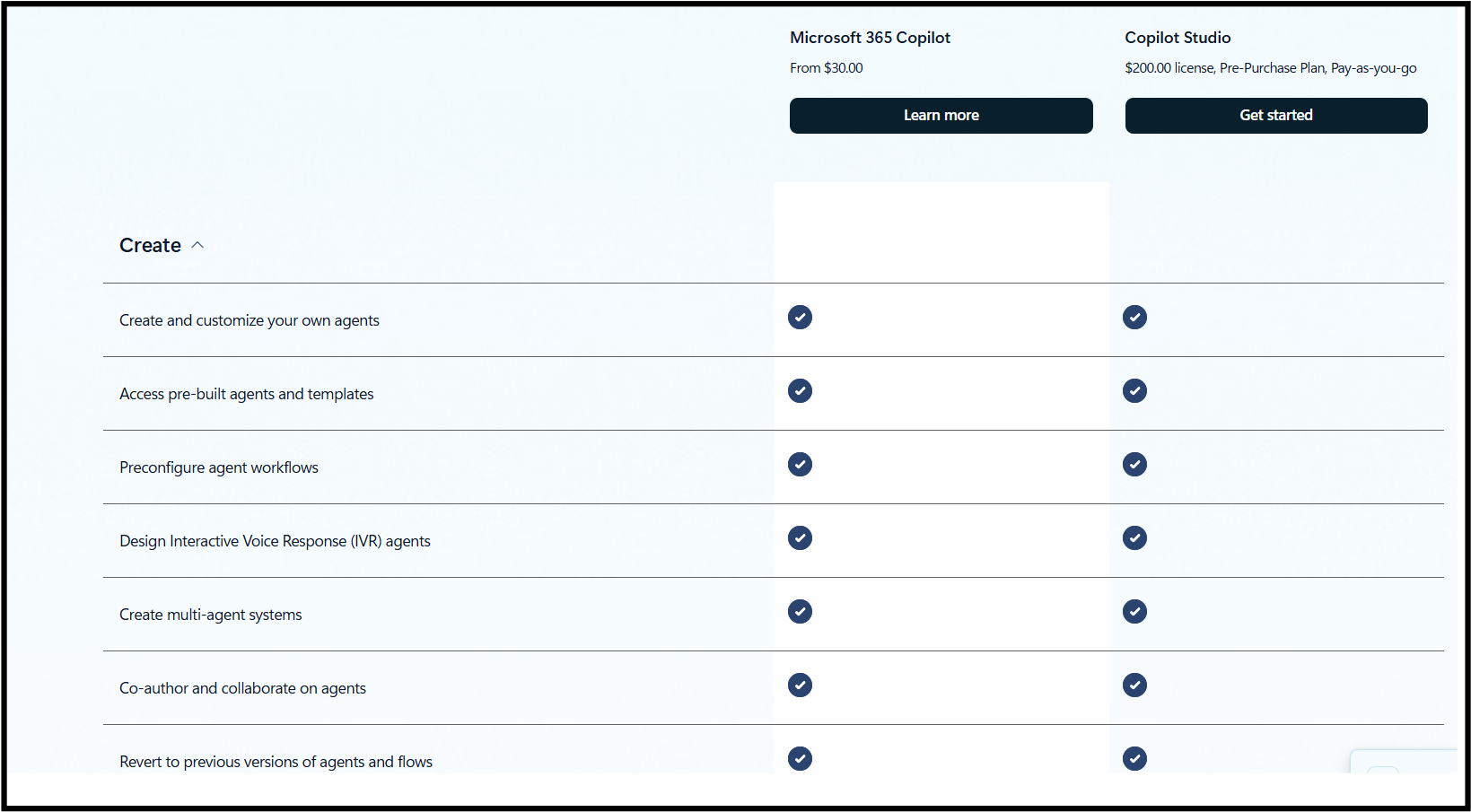This screenshot has width=1471, height=812.
Task: Click Learn more under Microsoft 365 Copilot
Action: [941, 116]
